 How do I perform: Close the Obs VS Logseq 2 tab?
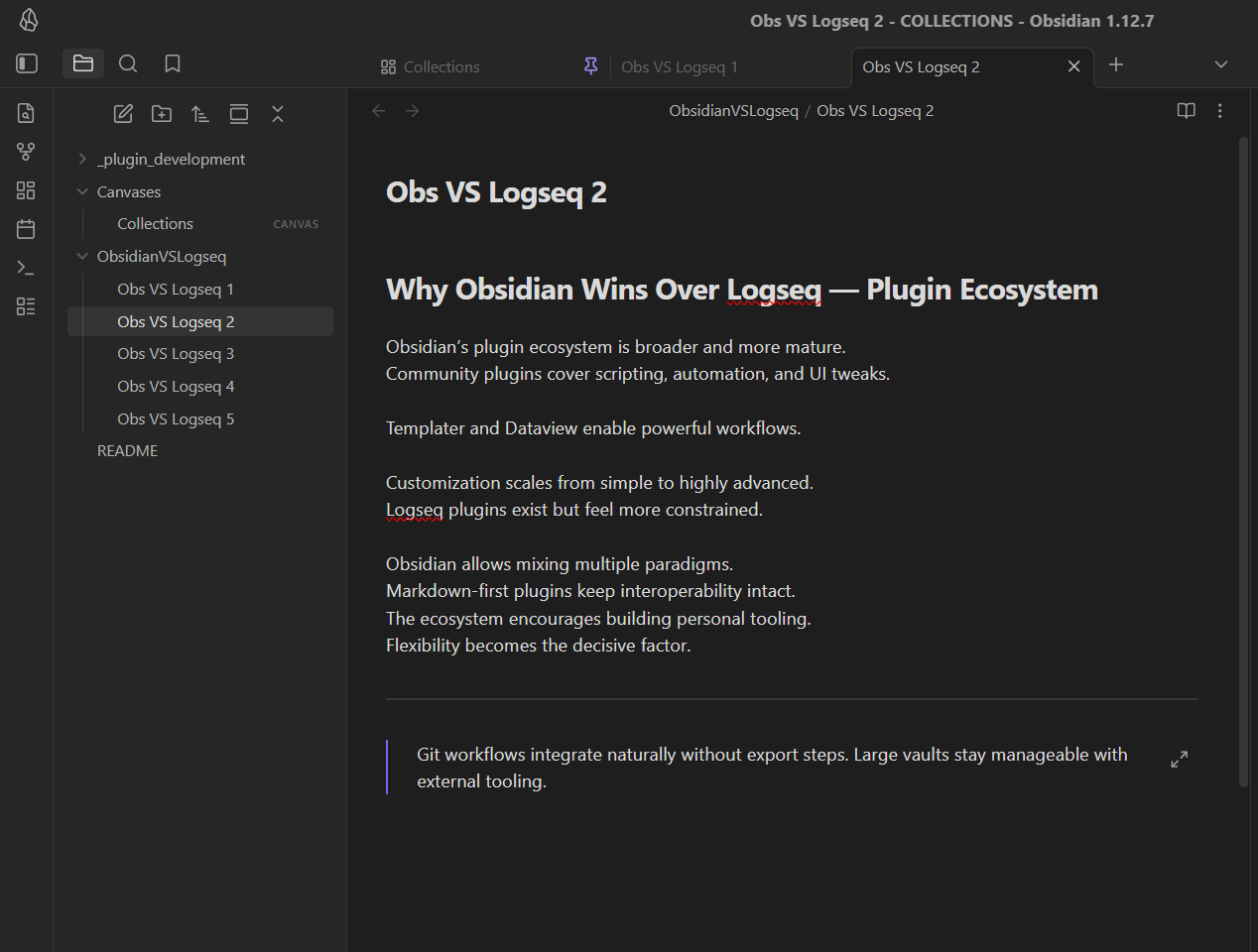pos(1073,66)
